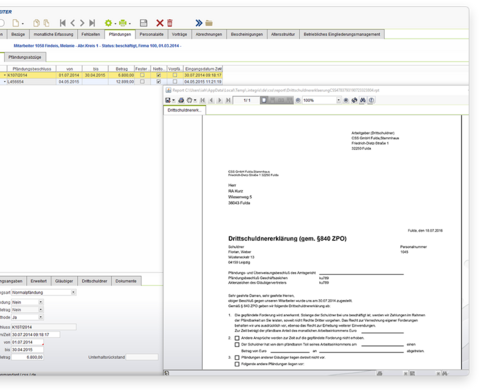Open dropdown arrow beside green gear

coord(115,24)
